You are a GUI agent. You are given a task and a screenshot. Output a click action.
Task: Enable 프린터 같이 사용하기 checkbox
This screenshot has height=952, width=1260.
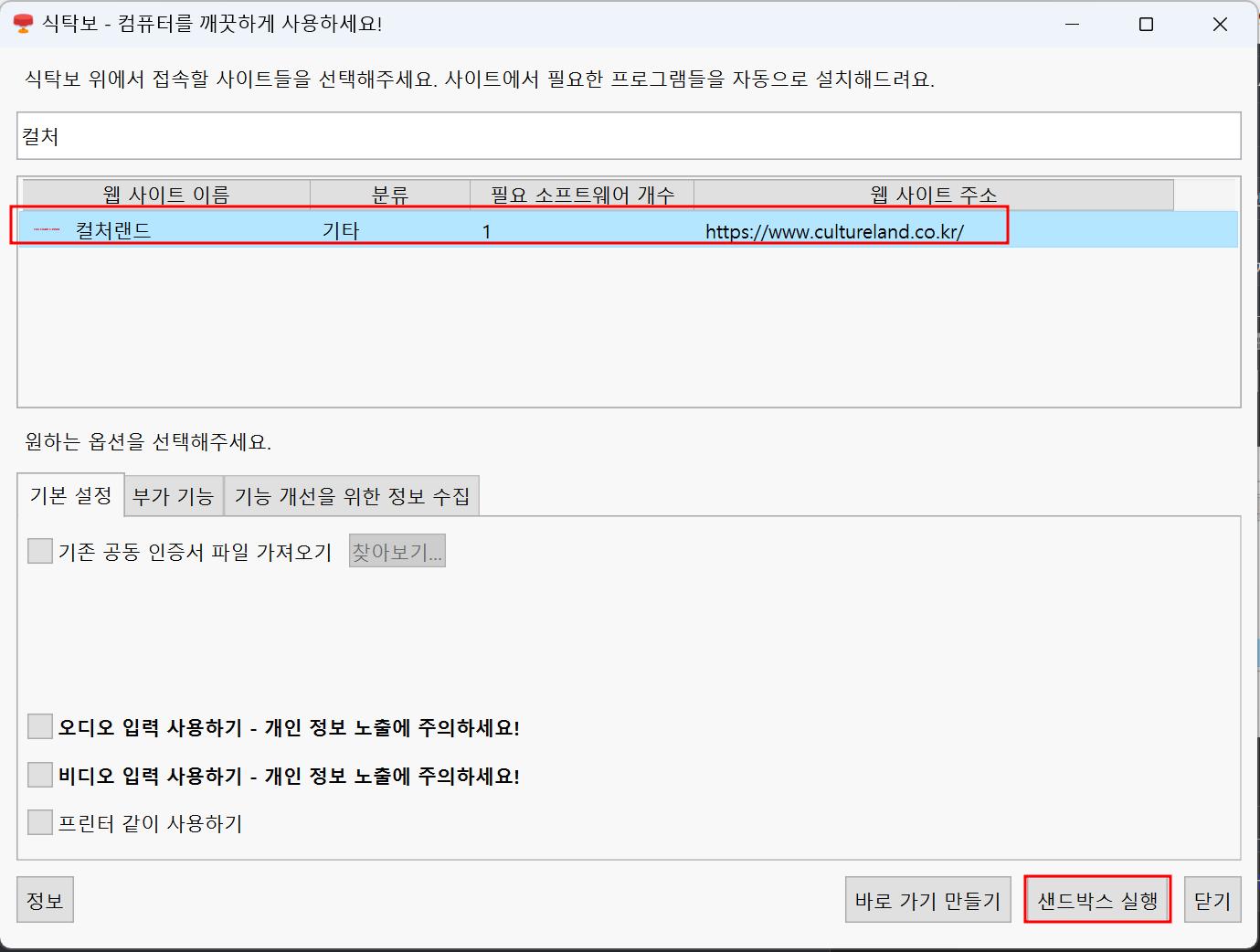(x=40, y=823)
